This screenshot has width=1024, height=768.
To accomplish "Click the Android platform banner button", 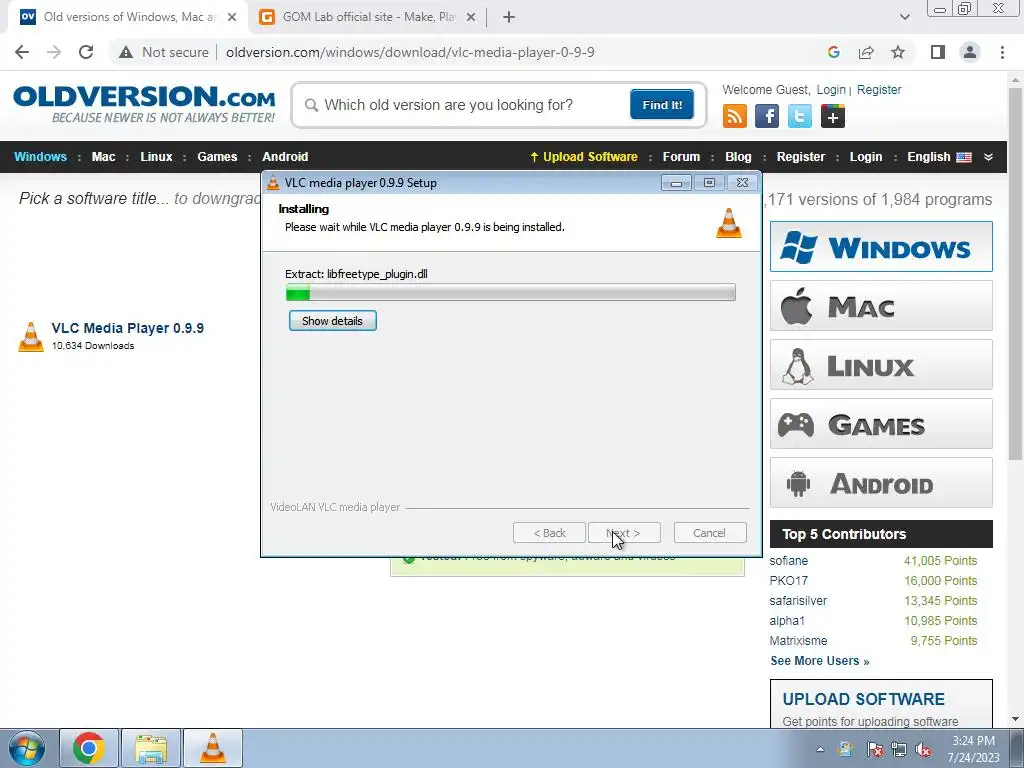I will click(x=881, y=483).
